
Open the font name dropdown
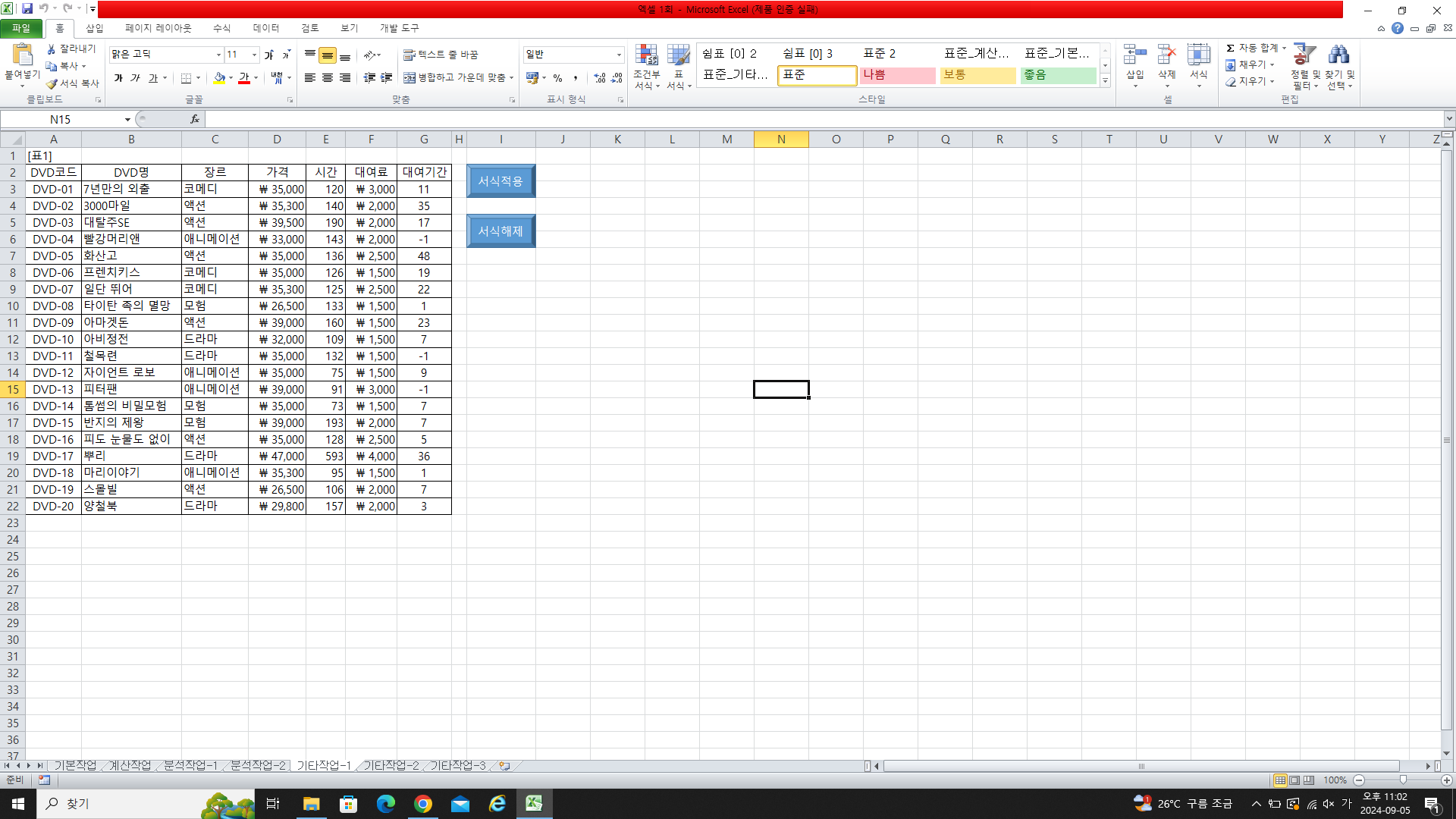pyautogui.click(x=218, y=55)
